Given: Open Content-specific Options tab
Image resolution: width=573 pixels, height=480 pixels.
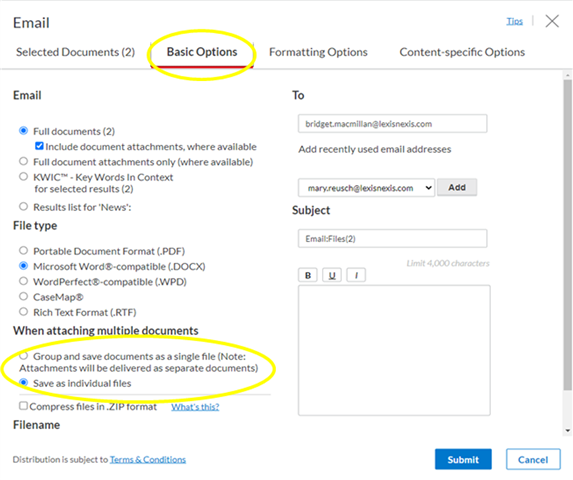Looking at the screenshot, I should pos(462,52).
